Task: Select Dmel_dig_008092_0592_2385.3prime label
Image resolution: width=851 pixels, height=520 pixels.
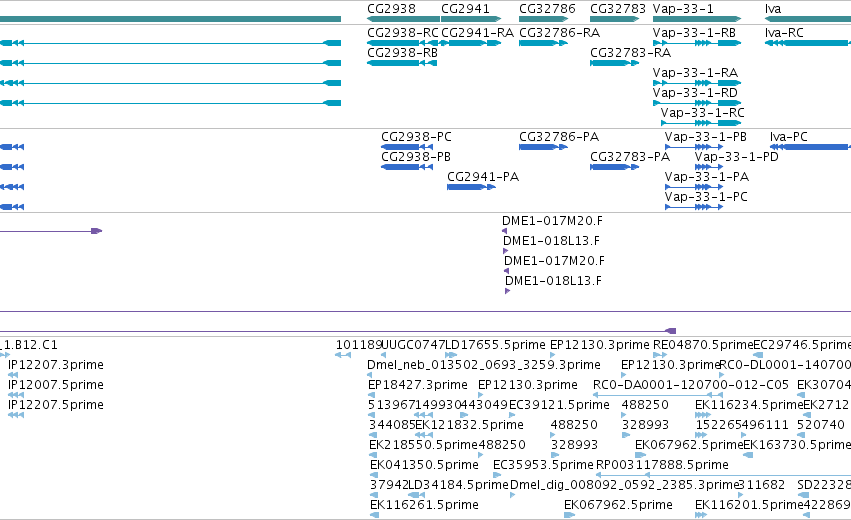Action: pyautogui.click(x=624, y=485)
